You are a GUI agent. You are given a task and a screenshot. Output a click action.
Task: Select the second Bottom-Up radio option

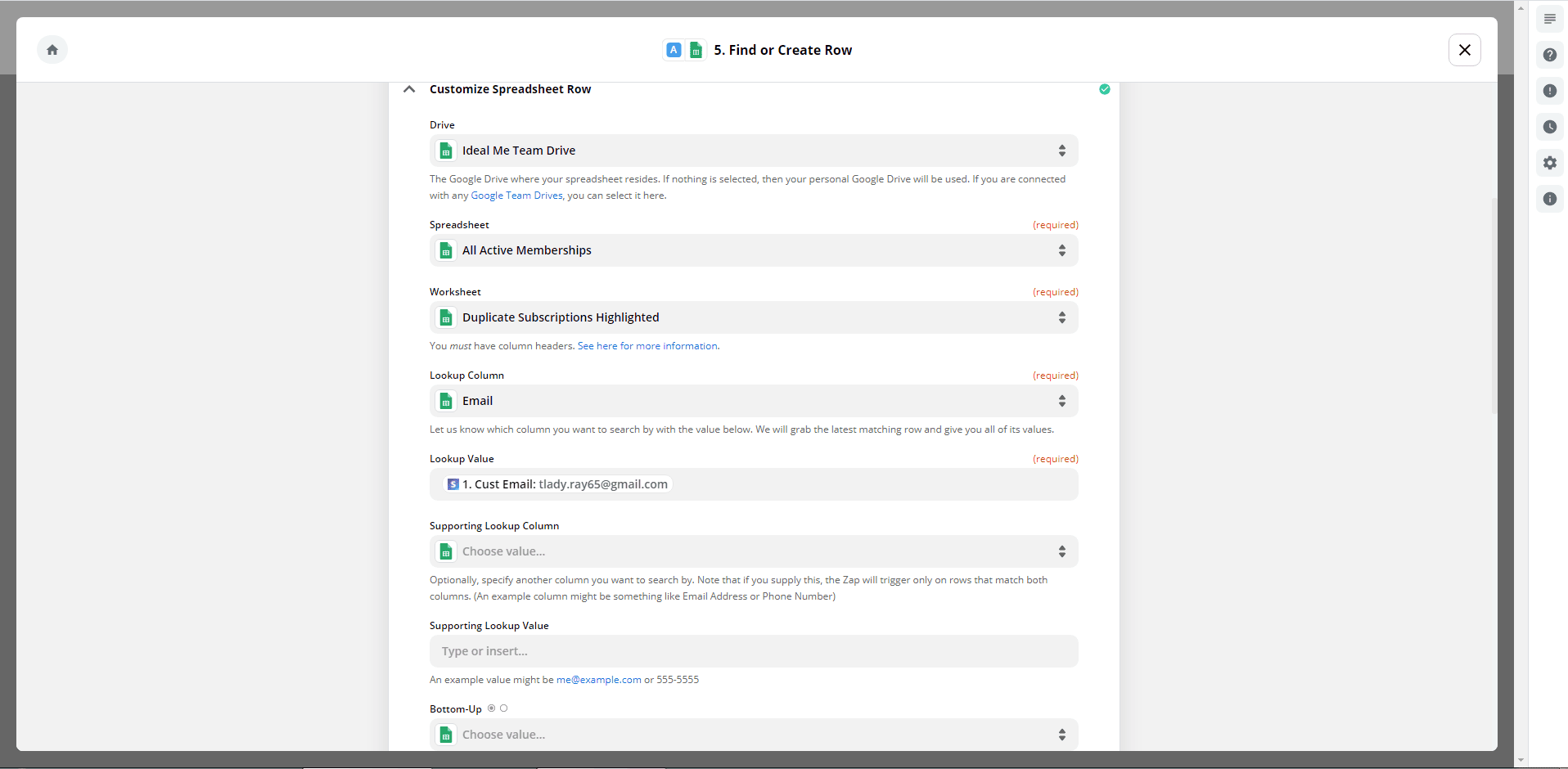click(x=503, y=708)
